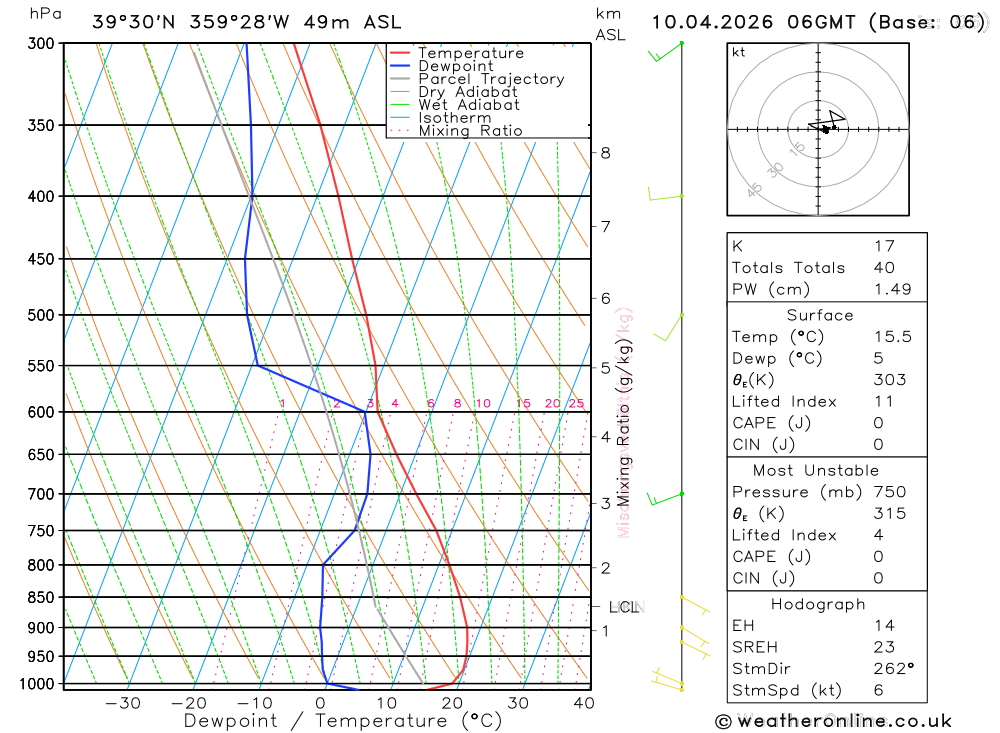Click the hPa axis unit label
1000x733 pixels.
coord(46,14)
